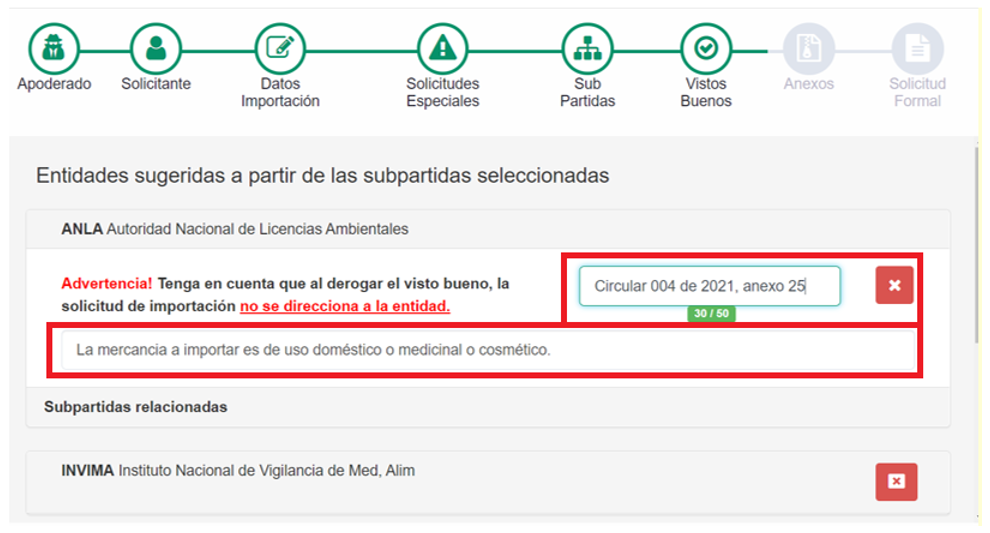990x533 pixels.
Task: Open the Solicitud Formal document icon
Action: (917, 48)
